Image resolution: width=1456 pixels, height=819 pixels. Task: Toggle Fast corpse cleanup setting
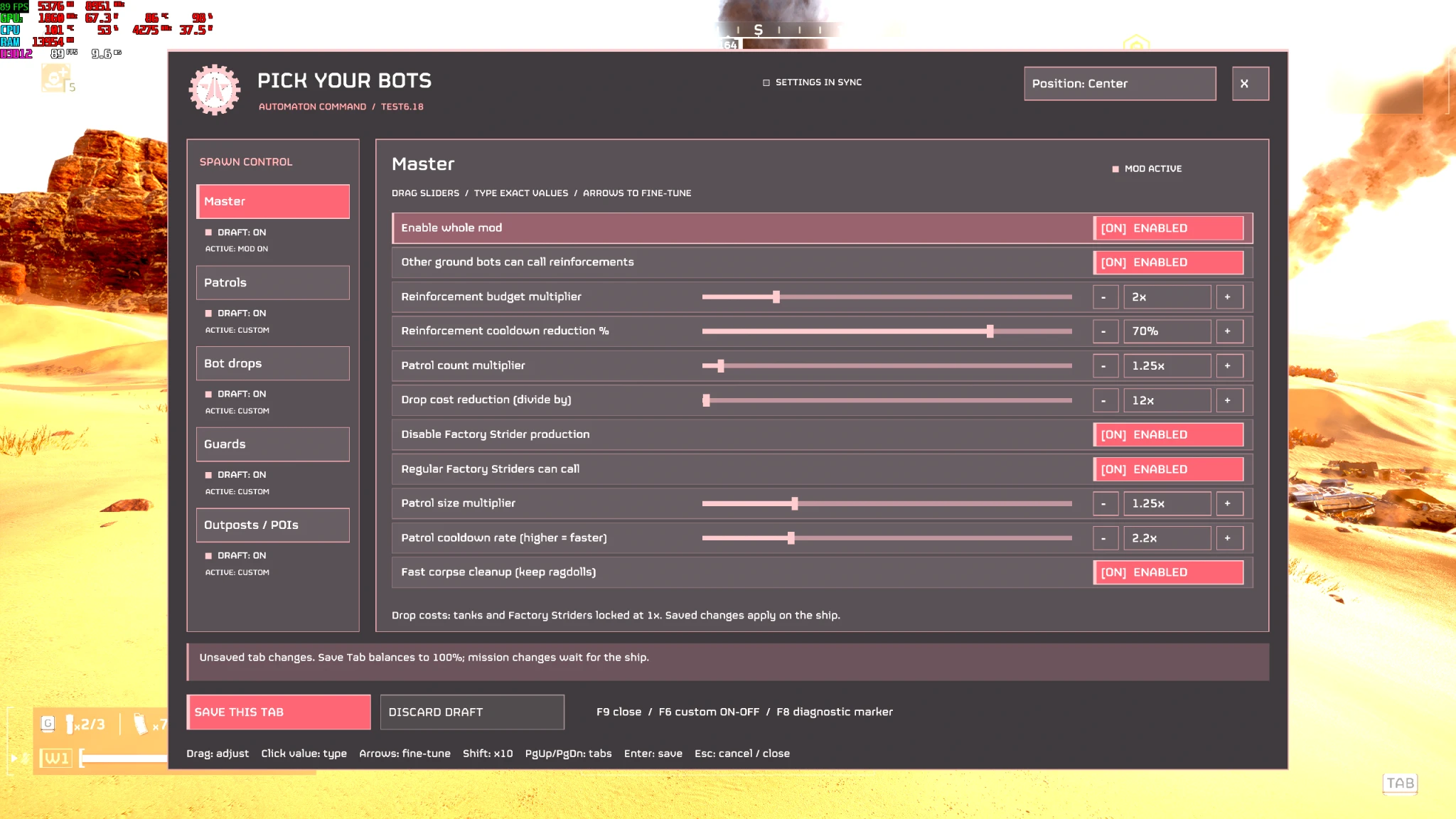(1168, 572)
